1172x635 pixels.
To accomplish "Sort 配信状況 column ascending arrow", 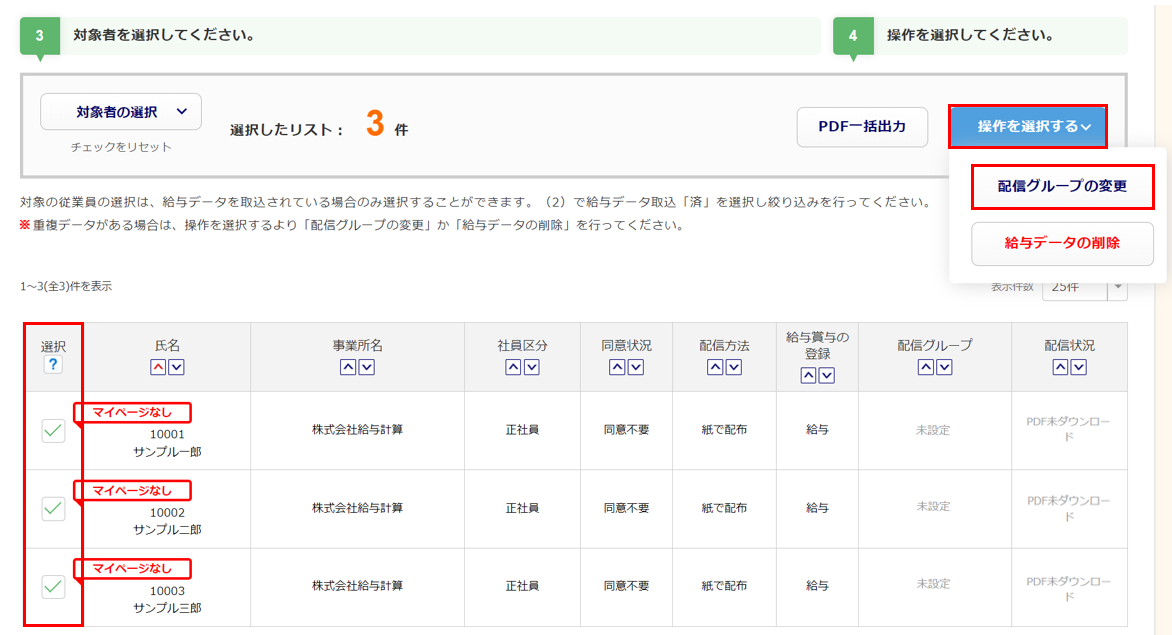I will [1060, 367].
